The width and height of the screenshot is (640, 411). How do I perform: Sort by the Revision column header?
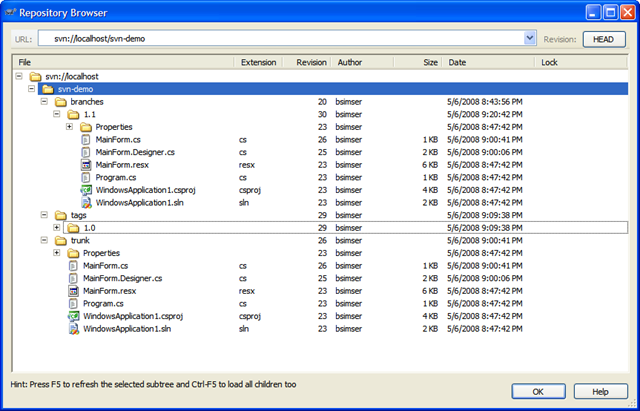coord(306,62)
